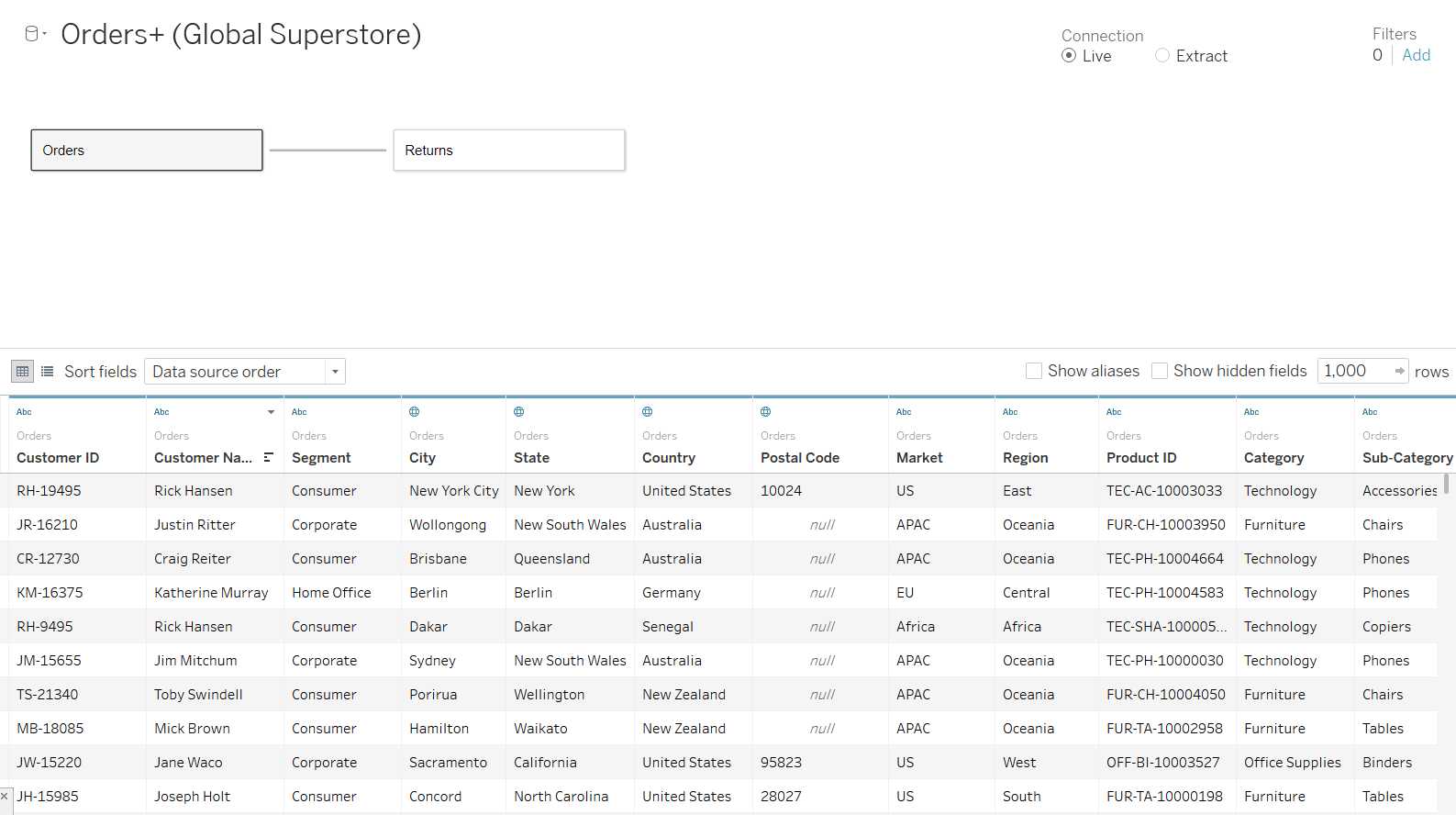Click the globe geographic icon above Country
Viewport: 1456px width, 815px height.
[x=648, y=412]
